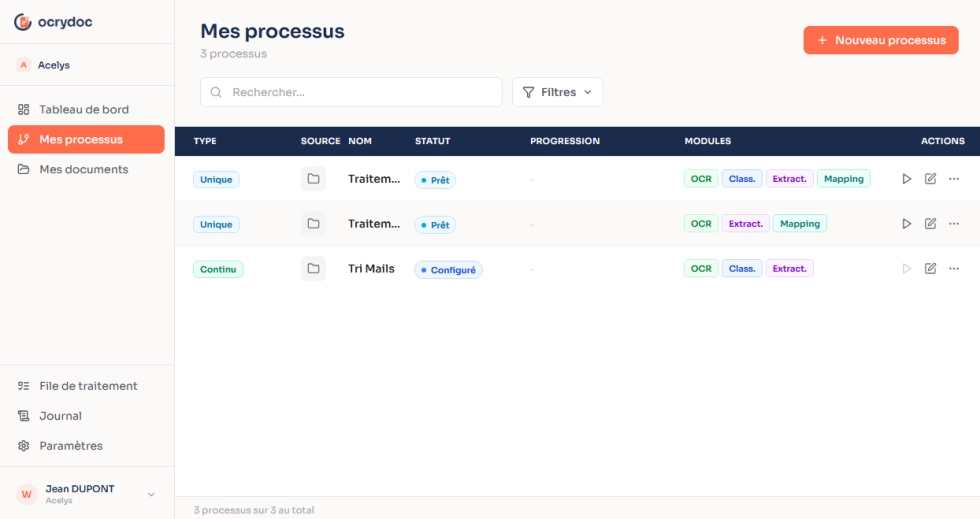Open more actions for second Traitem... process without Class.
This screenshot has width=980, height=519.
(954, 224)
